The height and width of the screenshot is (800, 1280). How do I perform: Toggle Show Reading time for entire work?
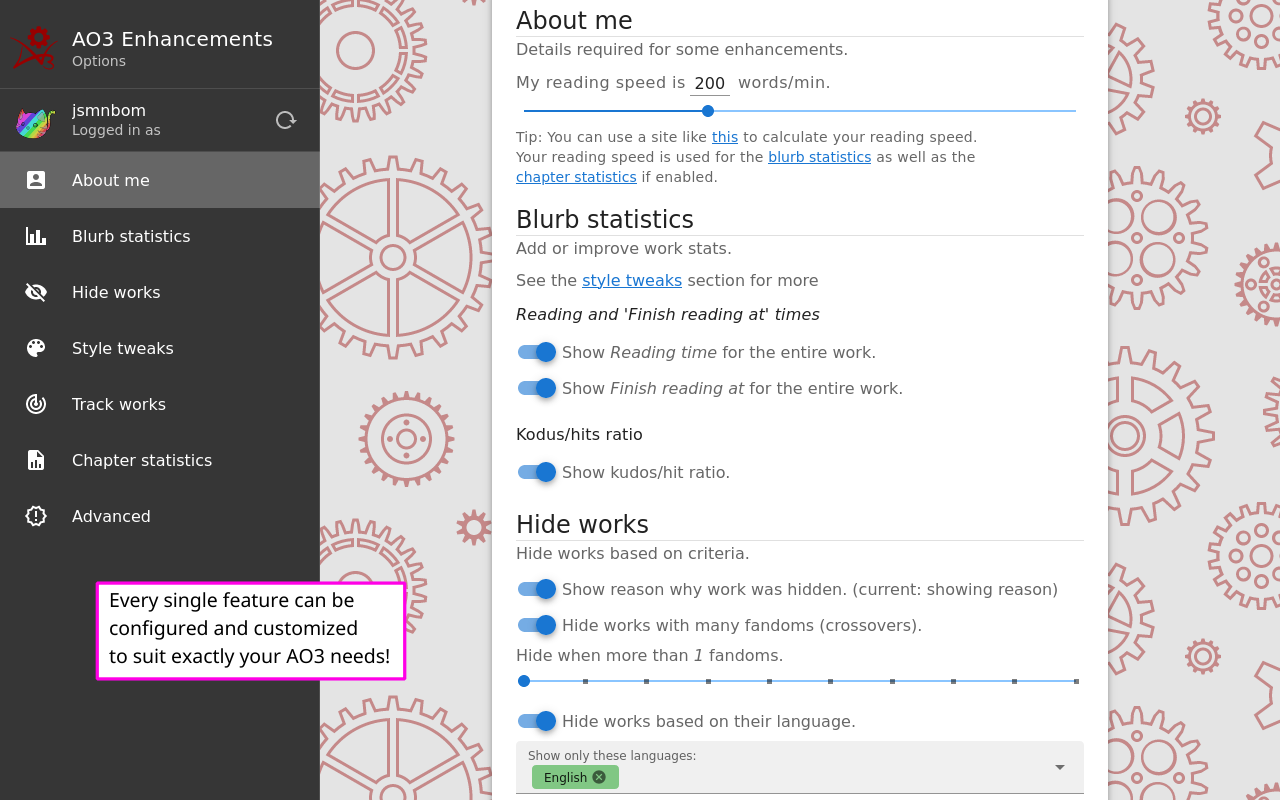point(537,352)
